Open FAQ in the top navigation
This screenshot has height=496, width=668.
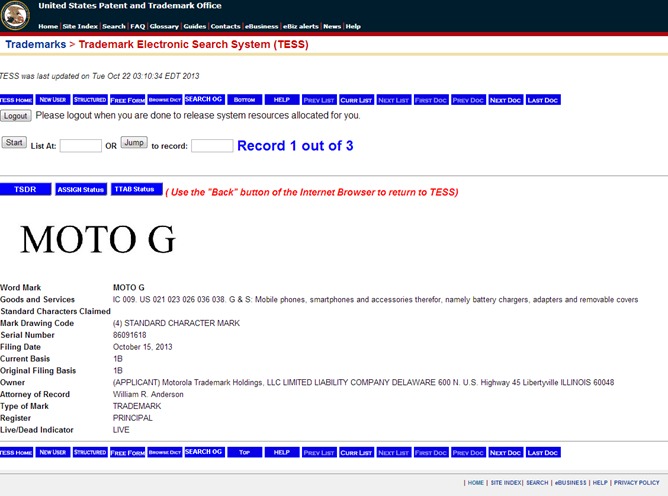tap(138, 26)
